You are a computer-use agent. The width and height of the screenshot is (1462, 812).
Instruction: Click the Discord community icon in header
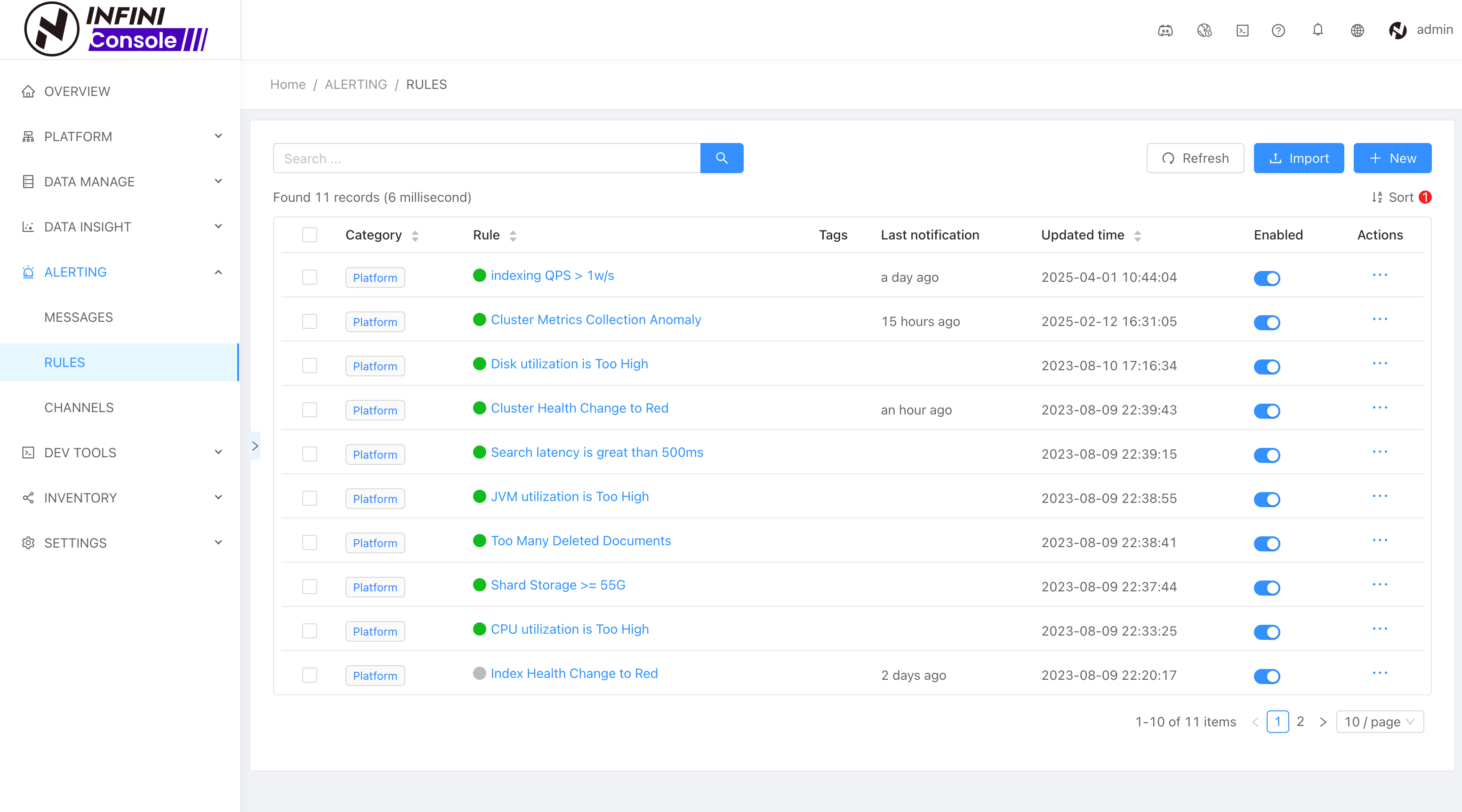1165,31
